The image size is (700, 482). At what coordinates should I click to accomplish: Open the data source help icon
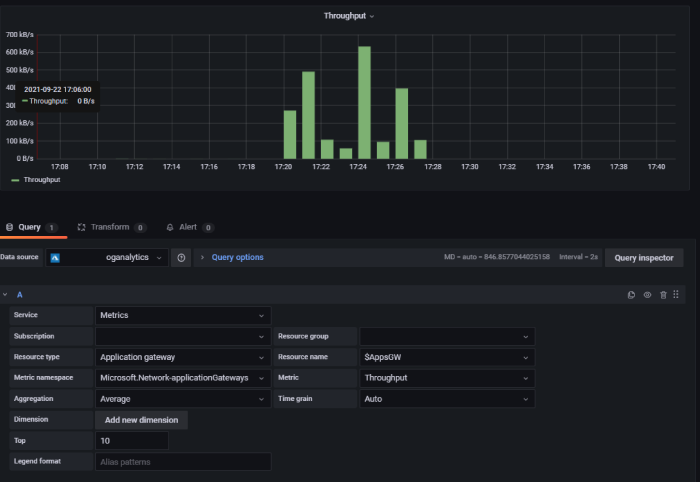tap(181, 257)
